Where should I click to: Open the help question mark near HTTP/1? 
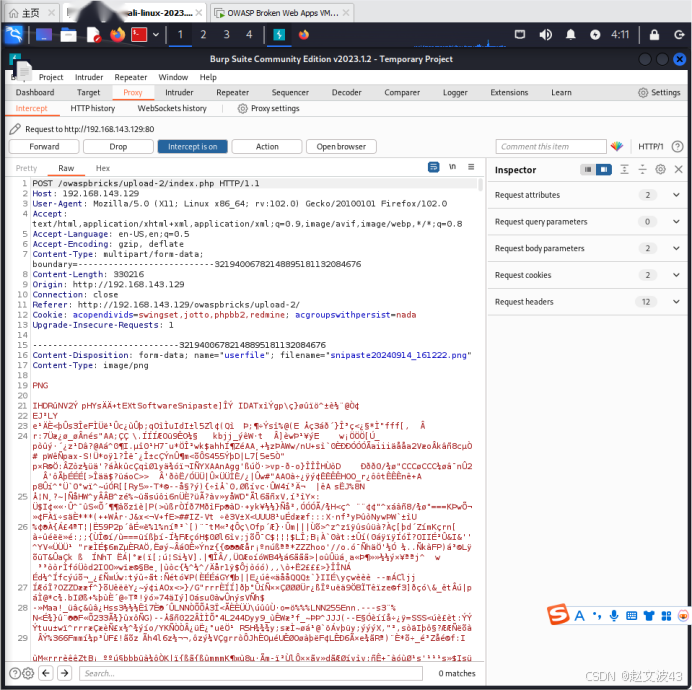677,147
